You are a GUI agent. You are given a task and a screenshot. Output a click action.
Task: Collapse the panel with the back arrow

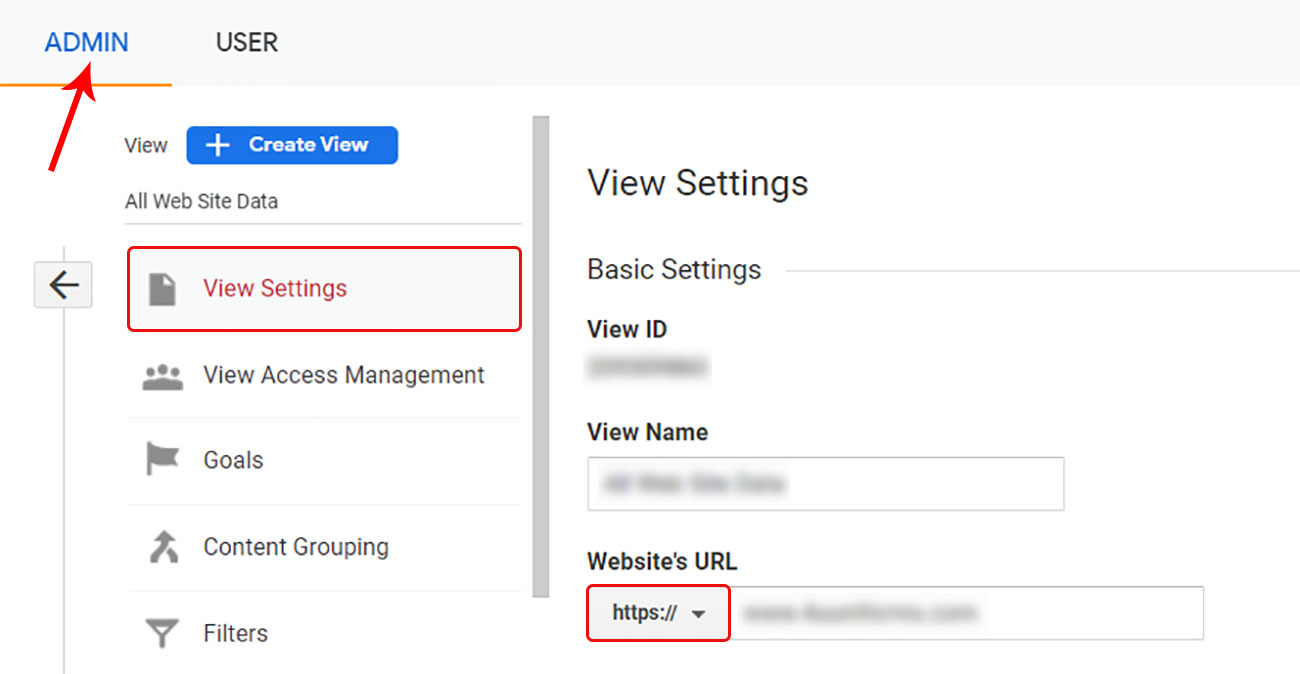63,285
